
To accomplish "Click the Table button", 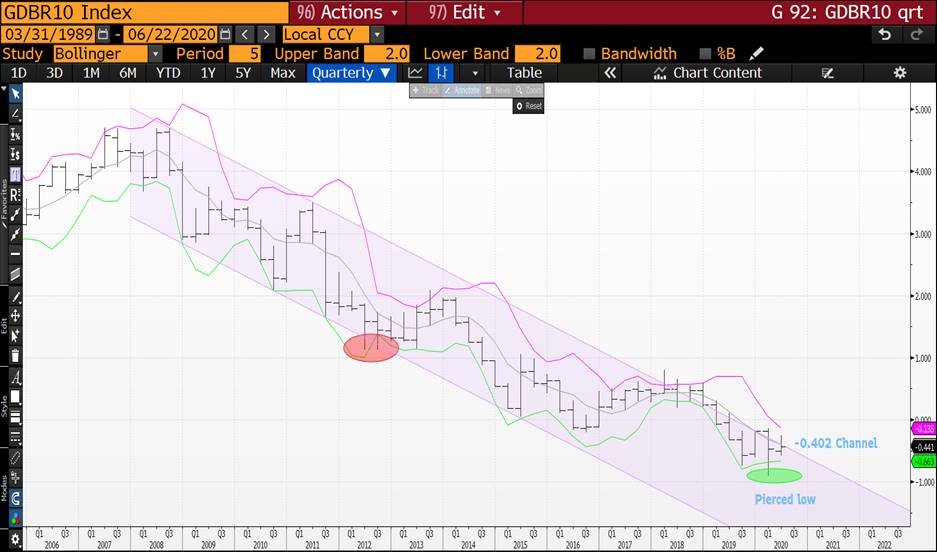I will tap(524, 73).
